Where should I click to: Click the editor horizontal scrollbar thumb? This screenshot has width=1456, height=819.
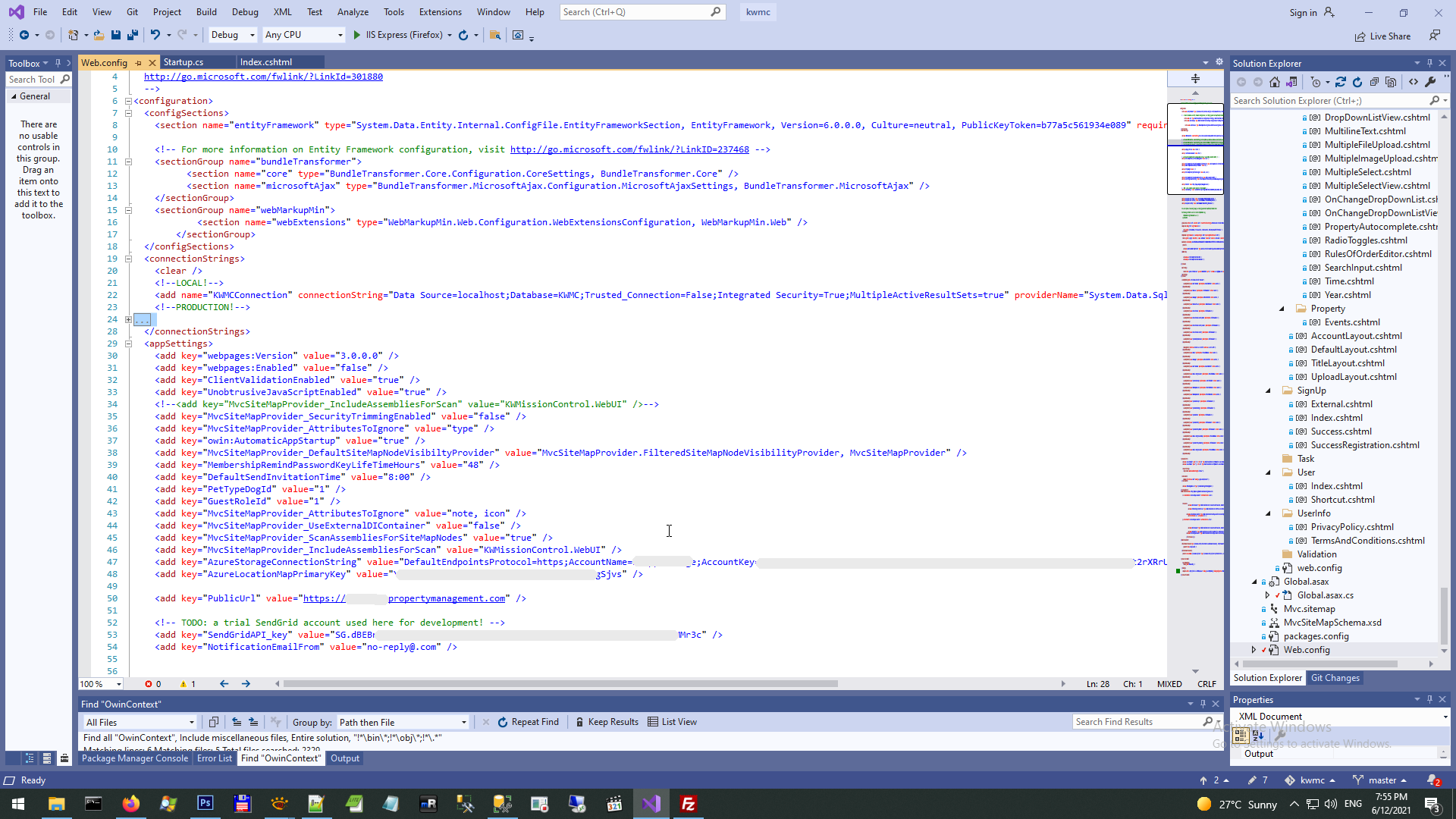(560, 683)
